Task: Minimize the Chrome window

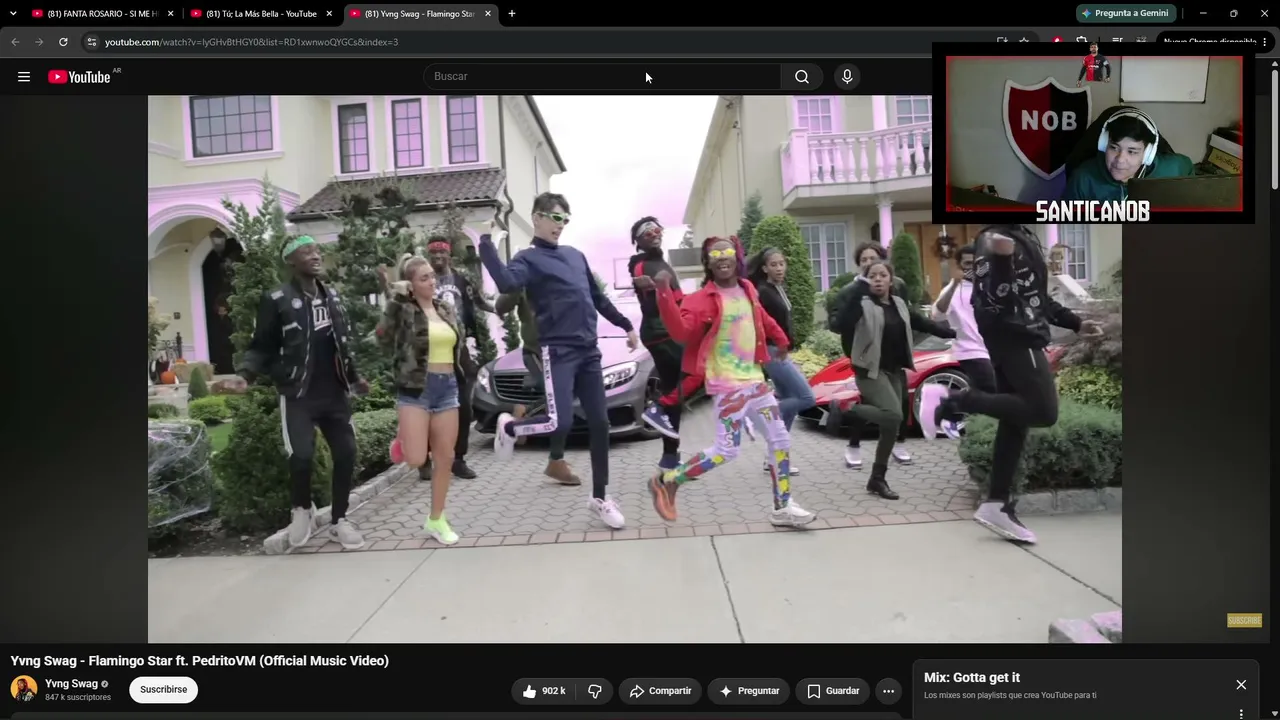Action: (x=1203, y=13)
